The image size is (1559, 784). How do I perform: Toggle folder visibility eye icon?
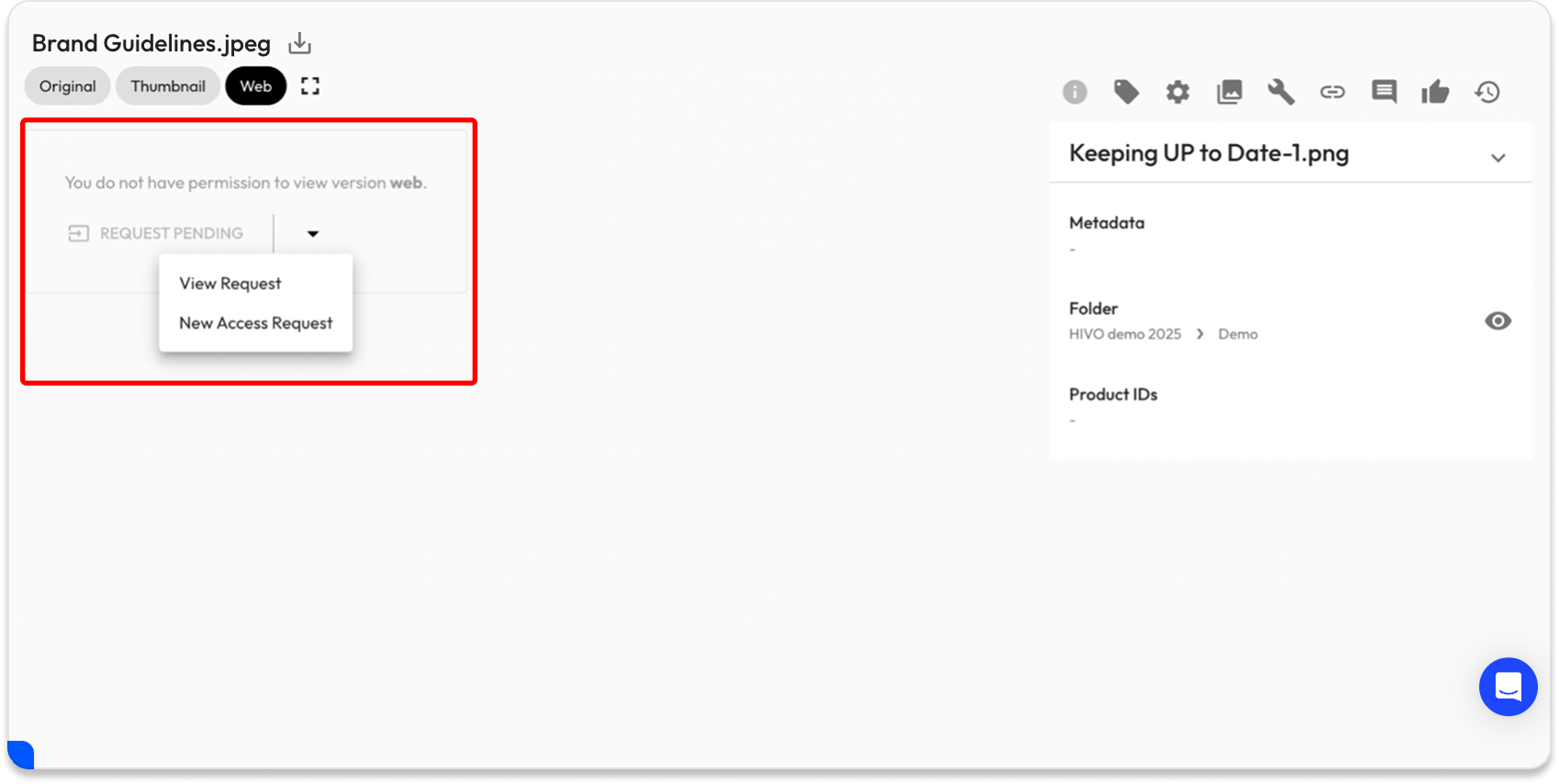[x=1497, y=320]
